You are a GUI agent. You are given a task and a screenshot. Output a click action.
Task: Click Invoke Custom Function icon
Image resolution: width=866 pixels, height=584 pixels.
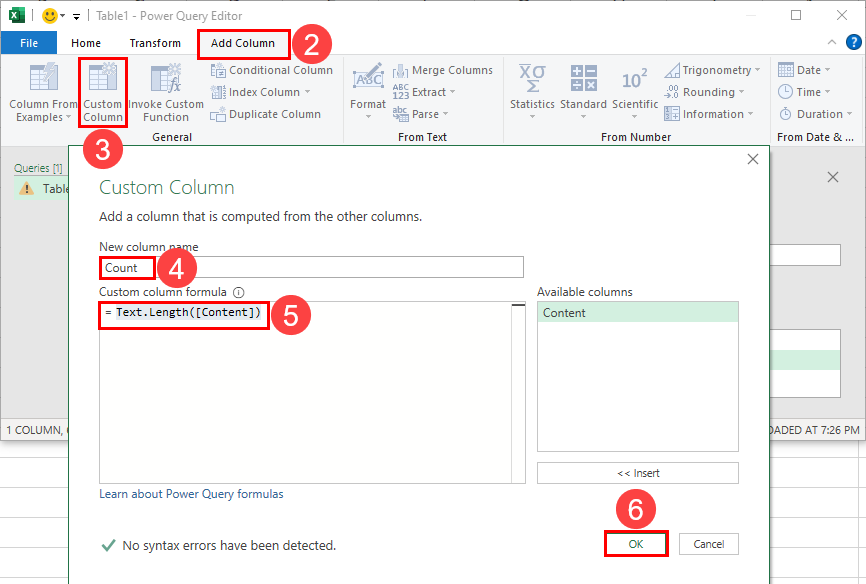tap(166, 77)
